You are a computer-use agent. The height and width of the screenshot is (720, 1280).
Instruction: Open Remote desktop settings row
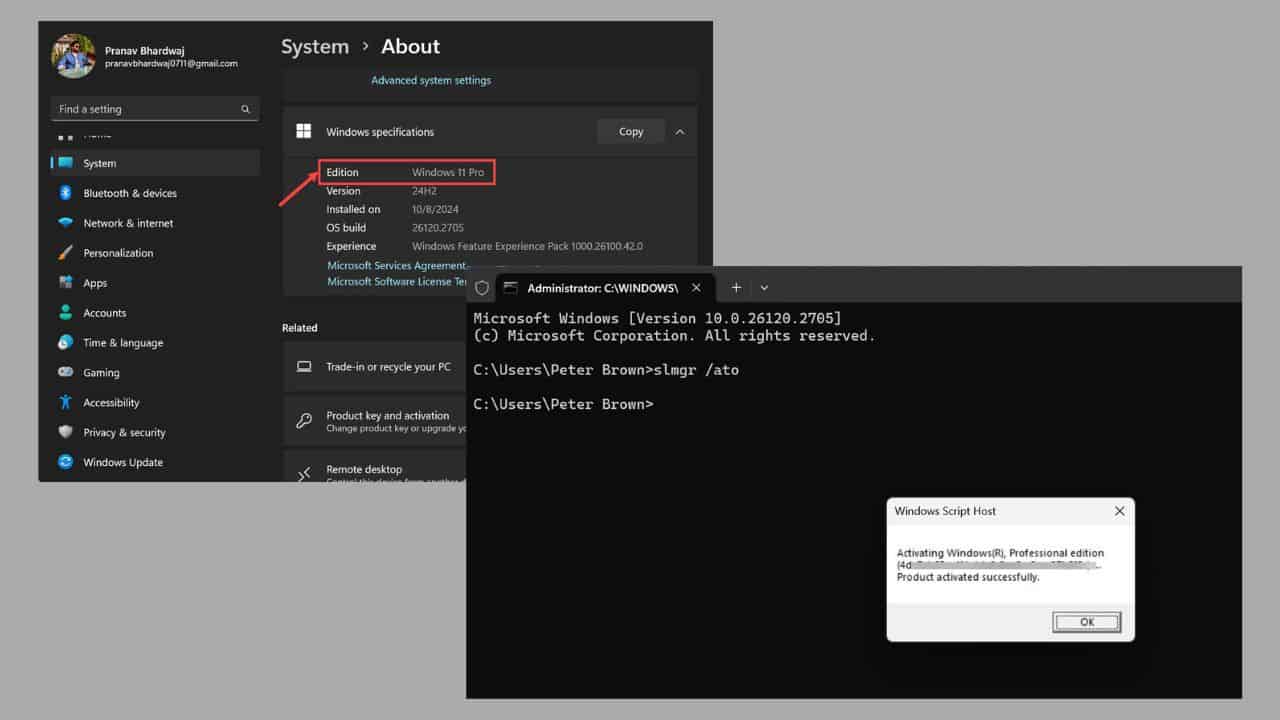(x=375, y=468)
